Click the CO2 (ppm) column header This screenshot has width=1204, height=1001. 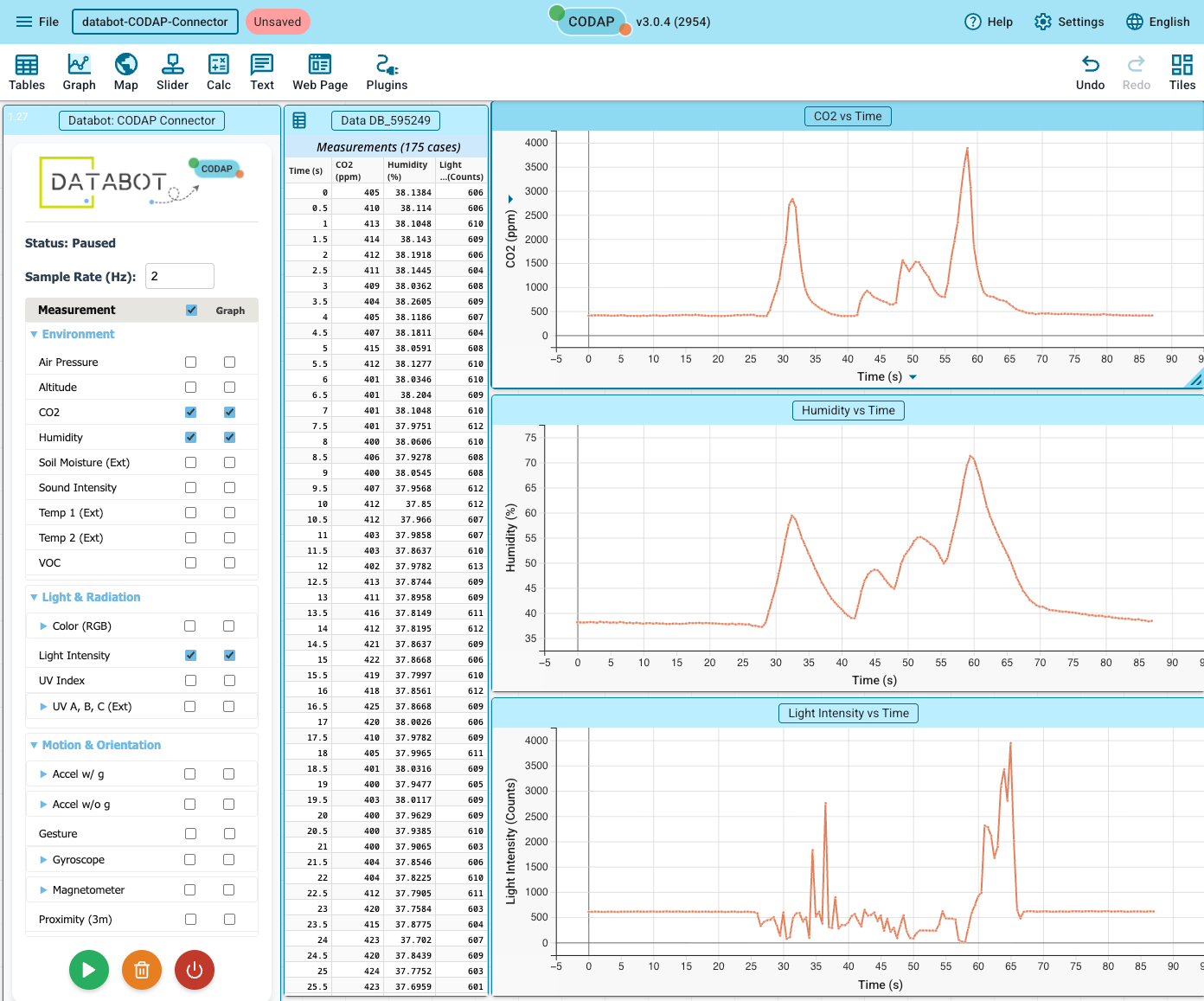pos(357,170)
